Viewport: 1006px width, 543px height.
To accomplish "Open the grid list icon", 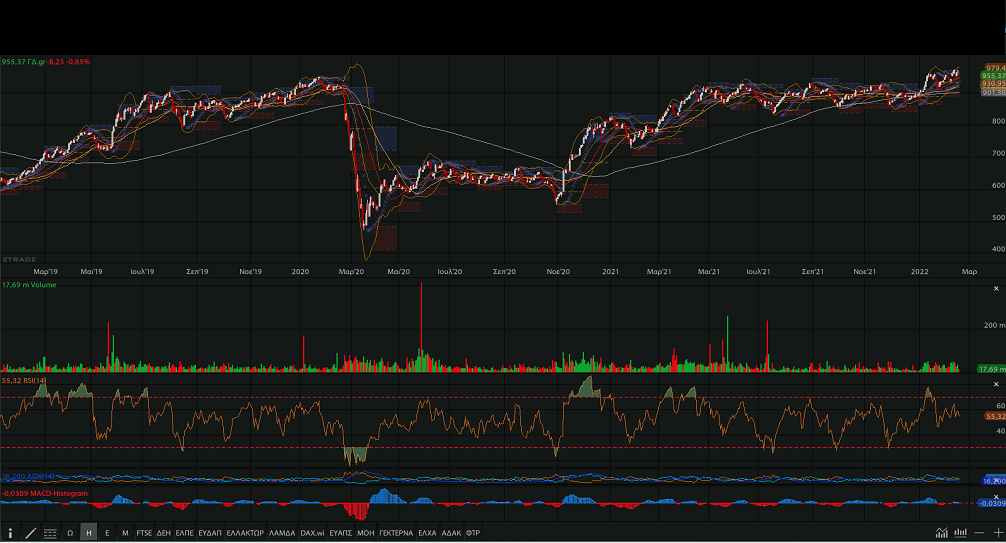I will click(x=50, y=533).
